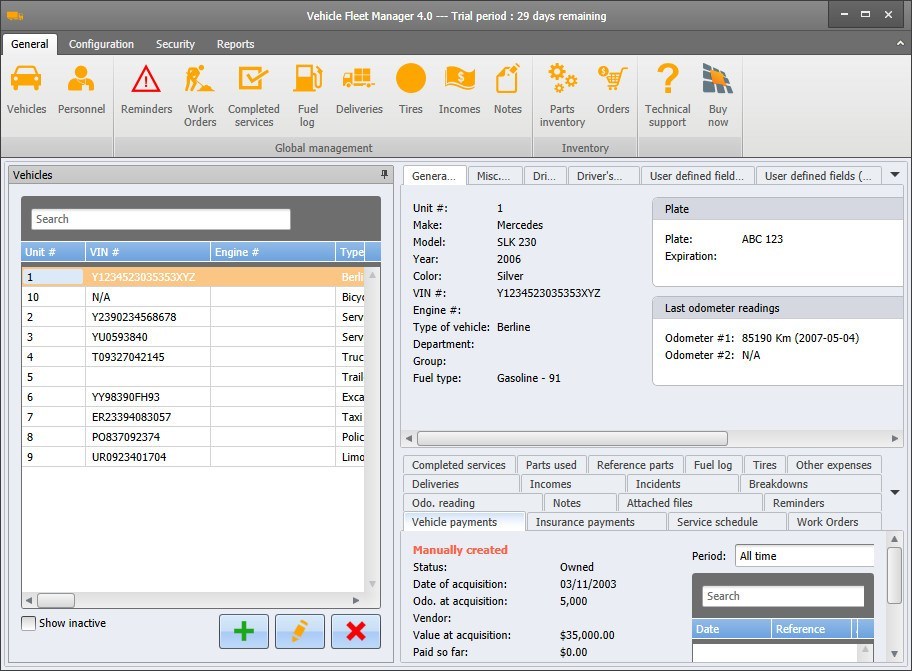
Task: Open Reminders from the ribbon
Action: click(x=146, y=90)
